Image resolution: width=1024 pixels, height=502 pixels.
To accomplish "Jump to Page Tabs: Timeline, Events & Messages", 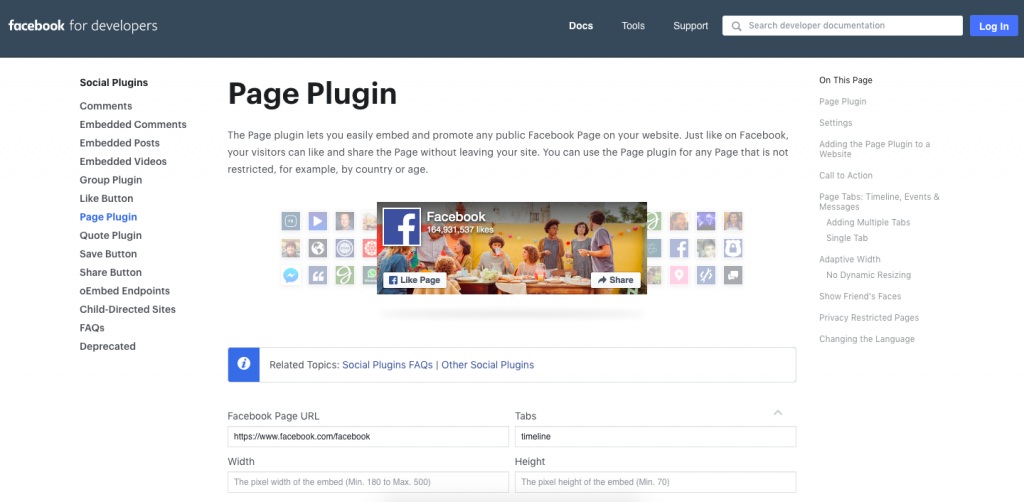I will [x=879, y=201].
